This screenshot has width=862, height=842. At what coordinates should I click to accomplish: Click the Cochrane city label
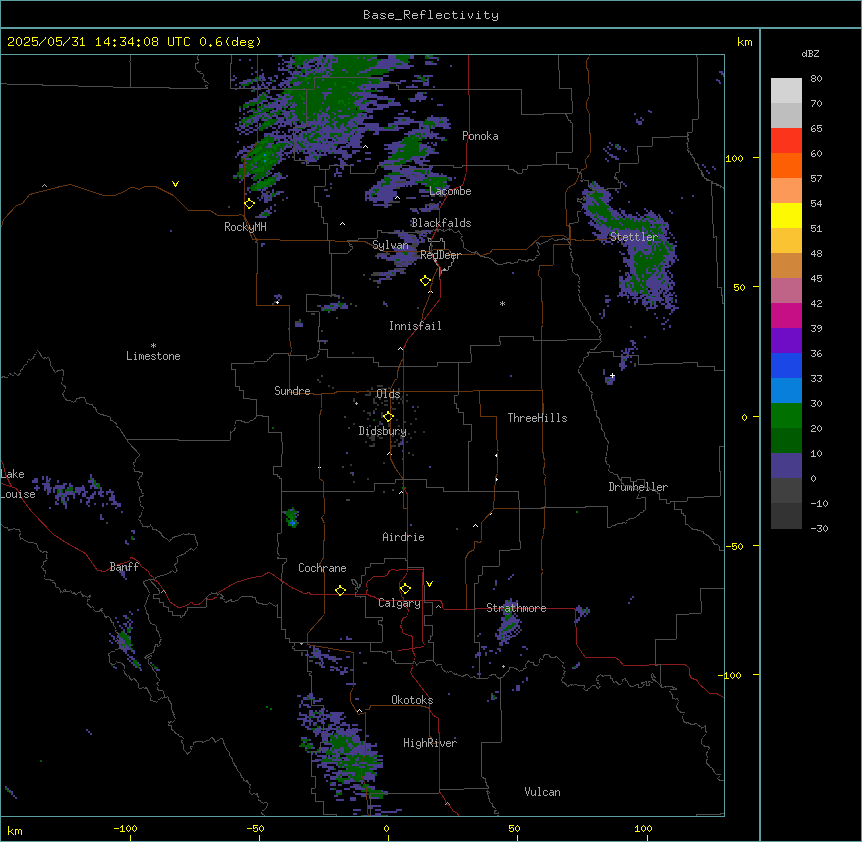(322, 568)
